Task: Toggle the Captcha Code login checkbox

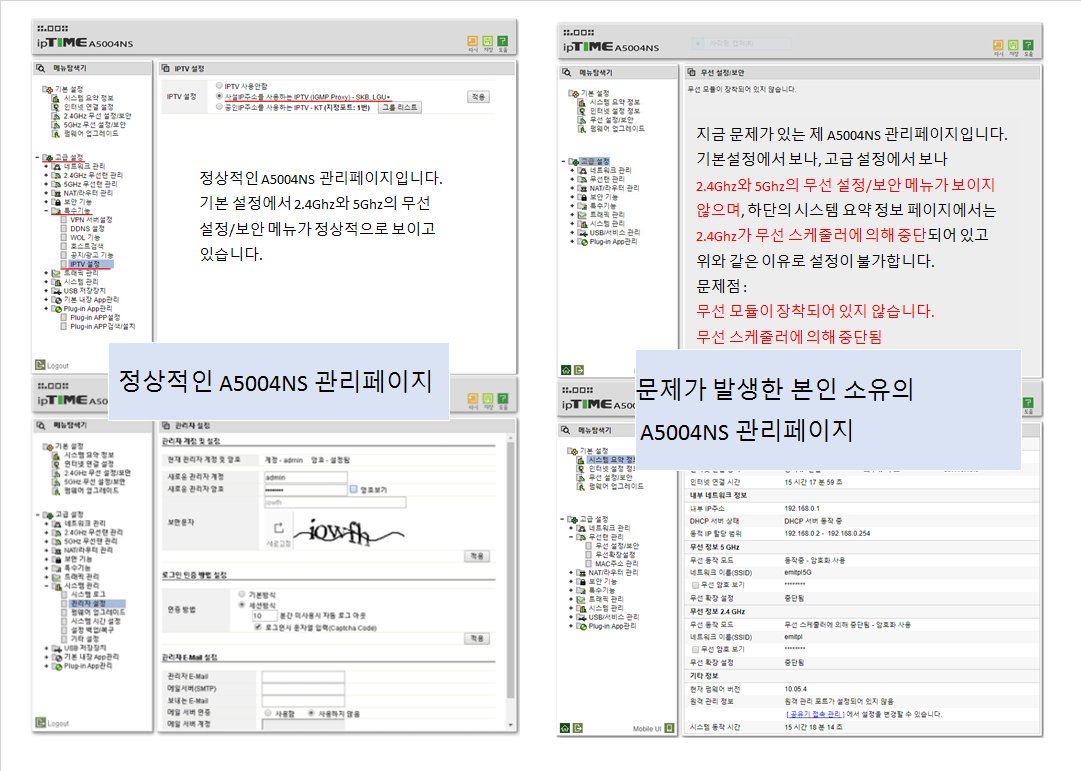Action: [x=257, y=627]
